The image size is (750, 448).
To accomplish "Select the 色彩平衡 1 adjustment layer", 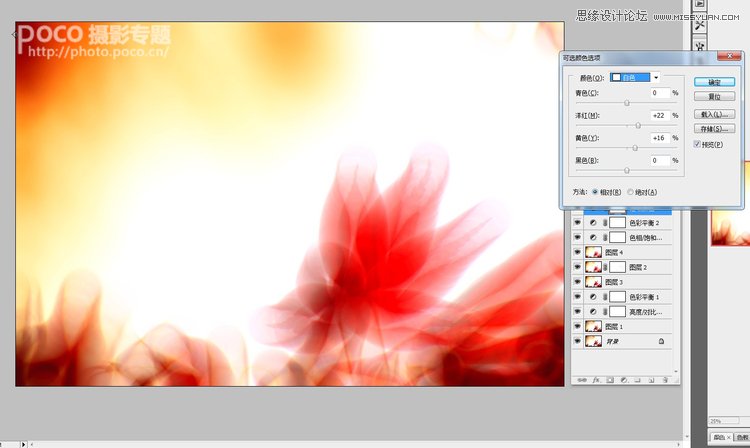I will [643, 298].
